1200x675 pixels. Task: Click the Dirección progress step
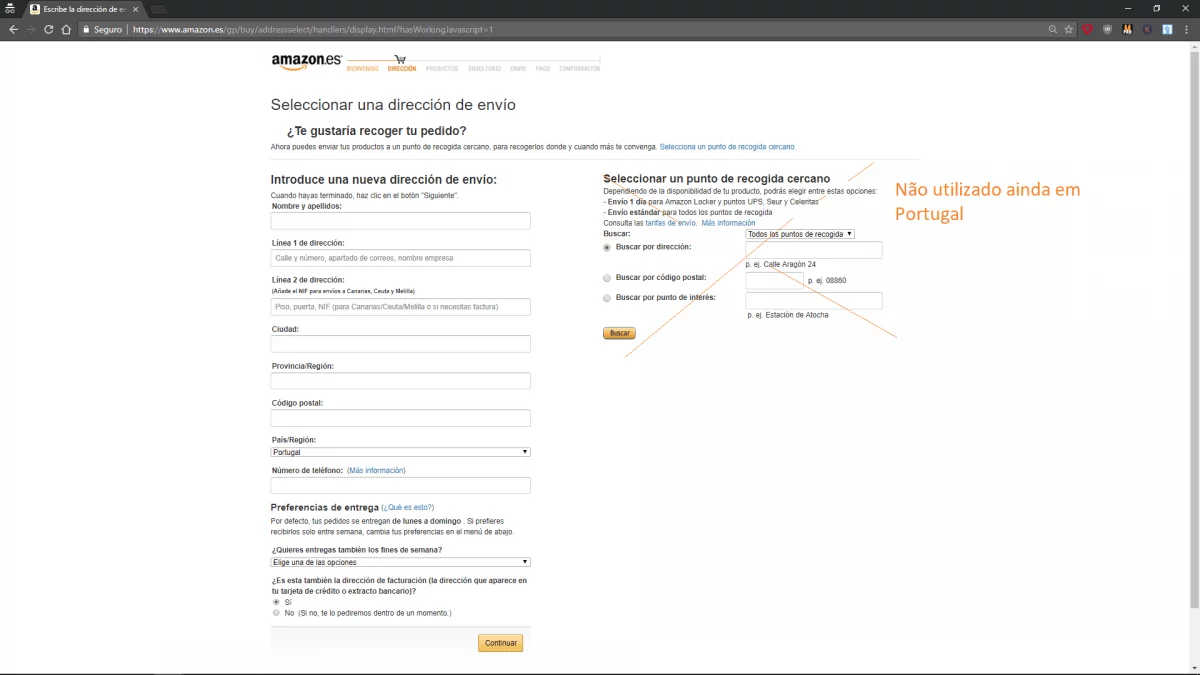click(402, 69)
